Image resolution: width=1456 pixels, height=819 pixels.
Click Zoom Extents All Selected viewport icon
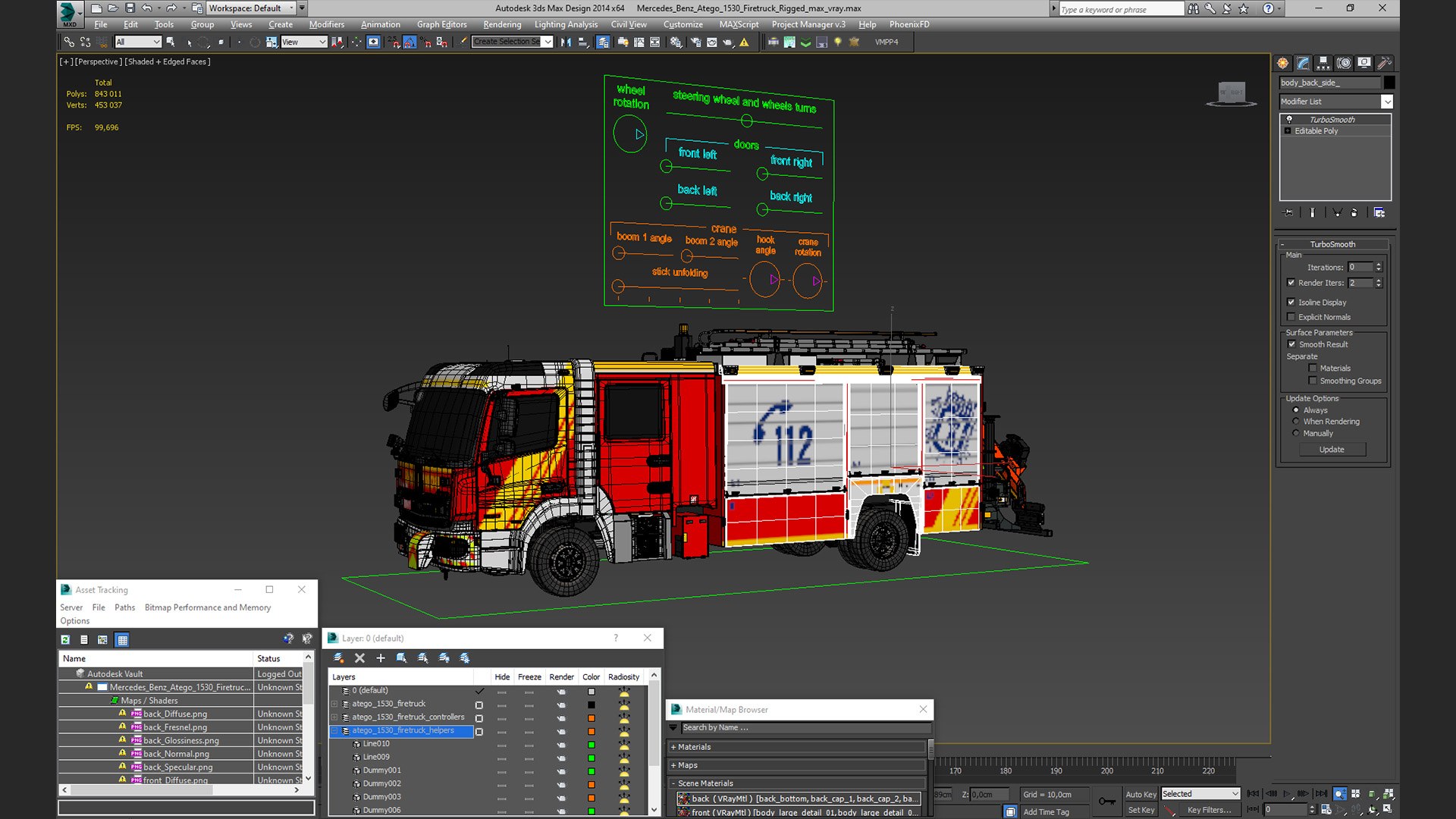point(1389,794)
